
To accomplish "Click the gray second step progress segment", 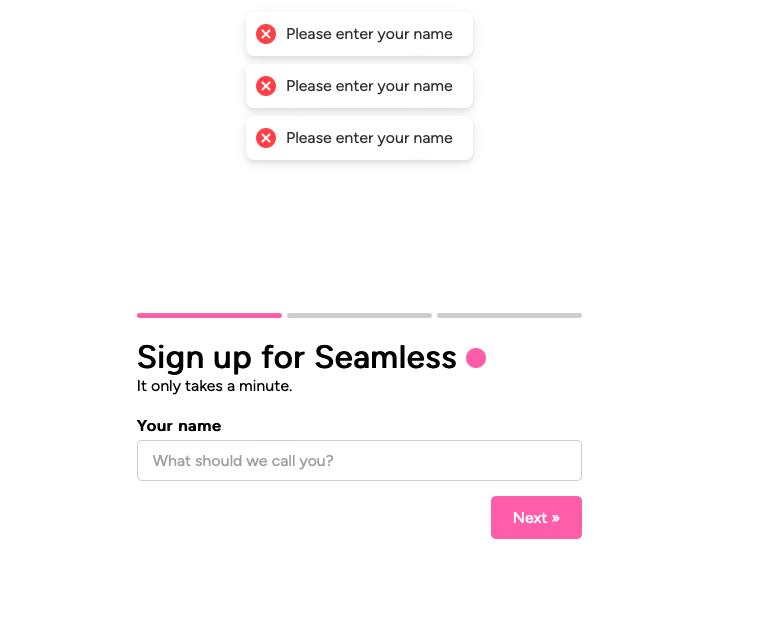I will pos(359,315).
